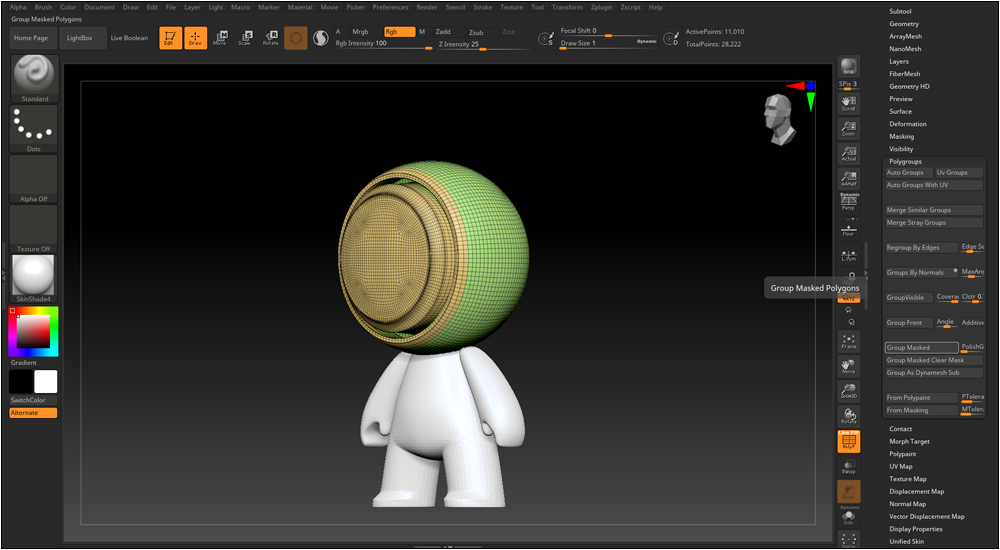Collapse the Polygroups subpalette
This screenshot has height=550, width=1000.
(x=905, y=161)
